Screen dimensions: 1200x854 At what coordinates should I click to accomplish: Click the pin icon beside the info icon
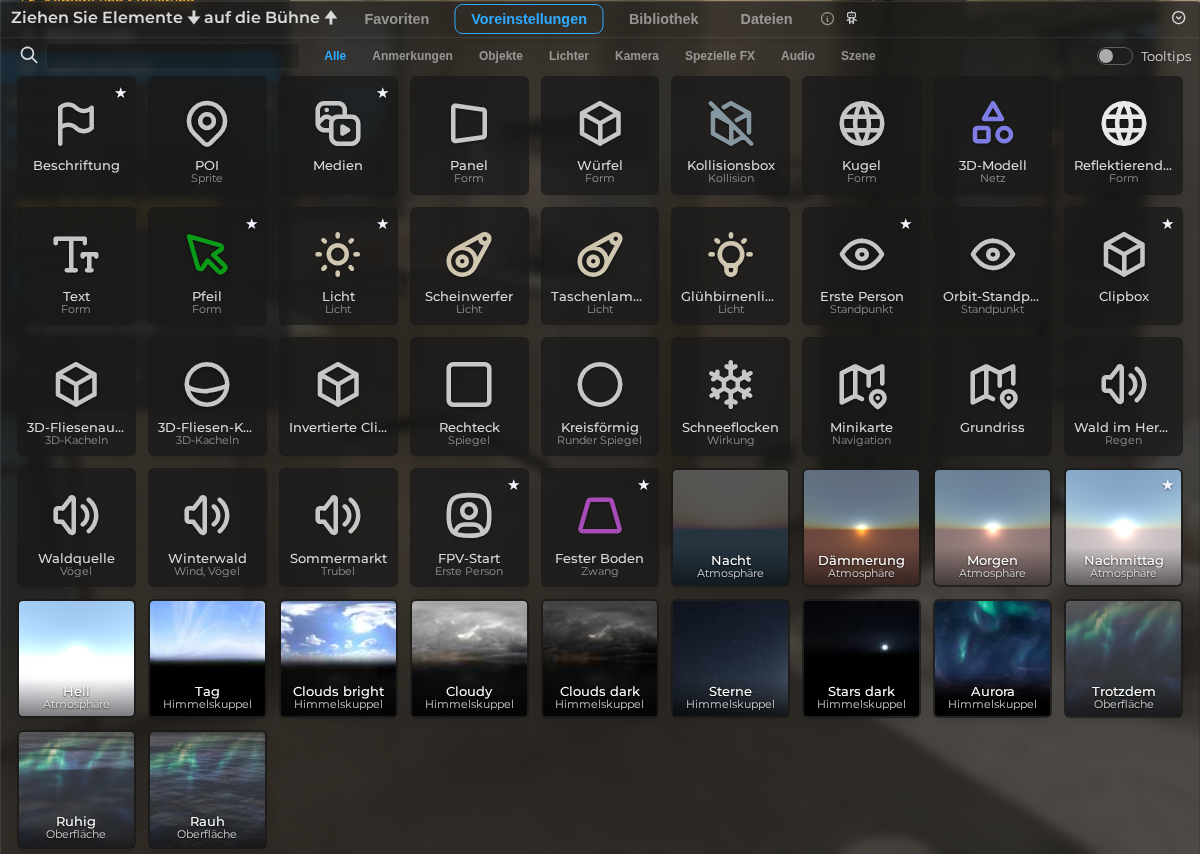point(852,19)
